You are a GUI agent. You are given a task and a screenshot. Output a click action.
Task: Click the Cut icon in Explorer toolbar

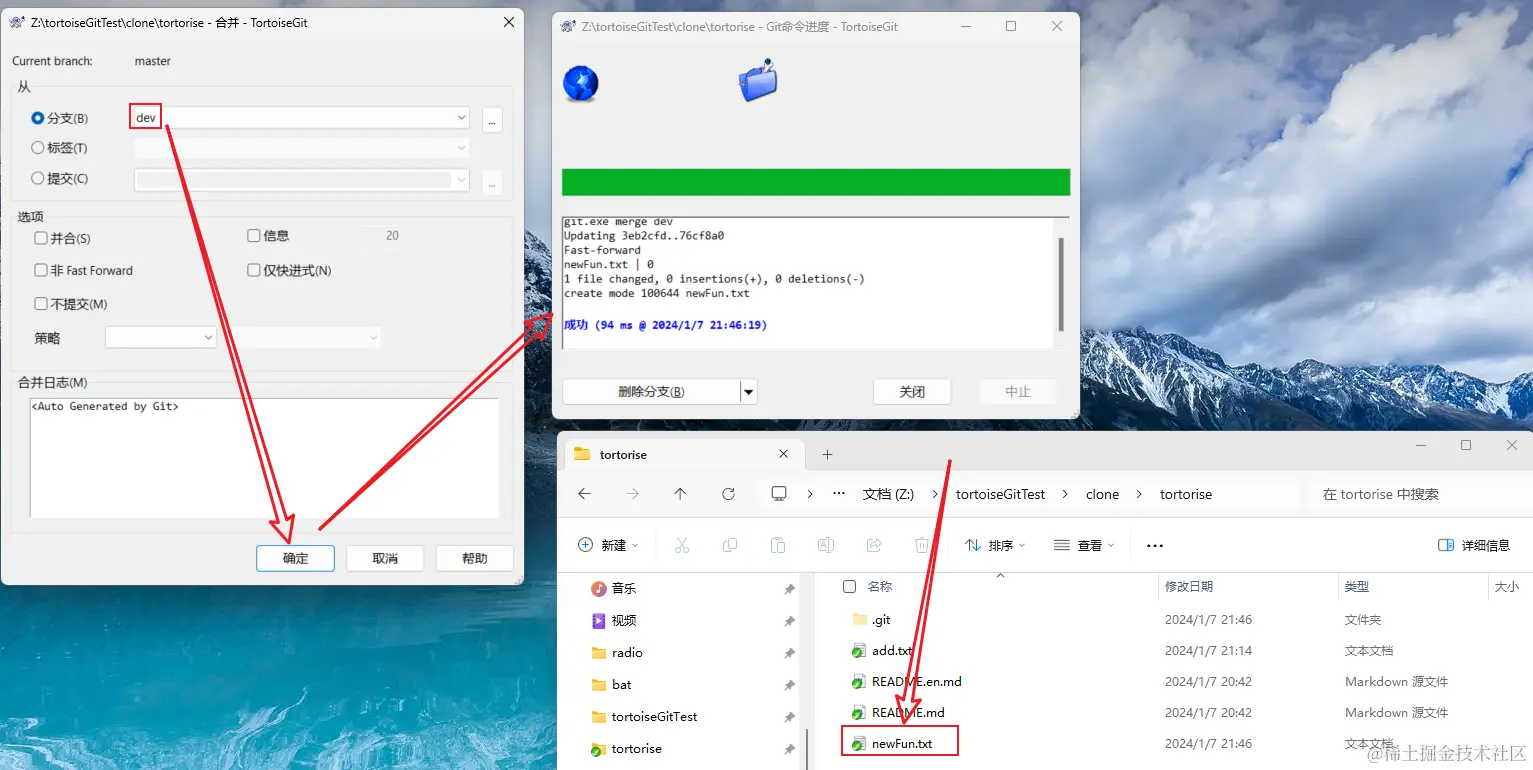point(682,545)
